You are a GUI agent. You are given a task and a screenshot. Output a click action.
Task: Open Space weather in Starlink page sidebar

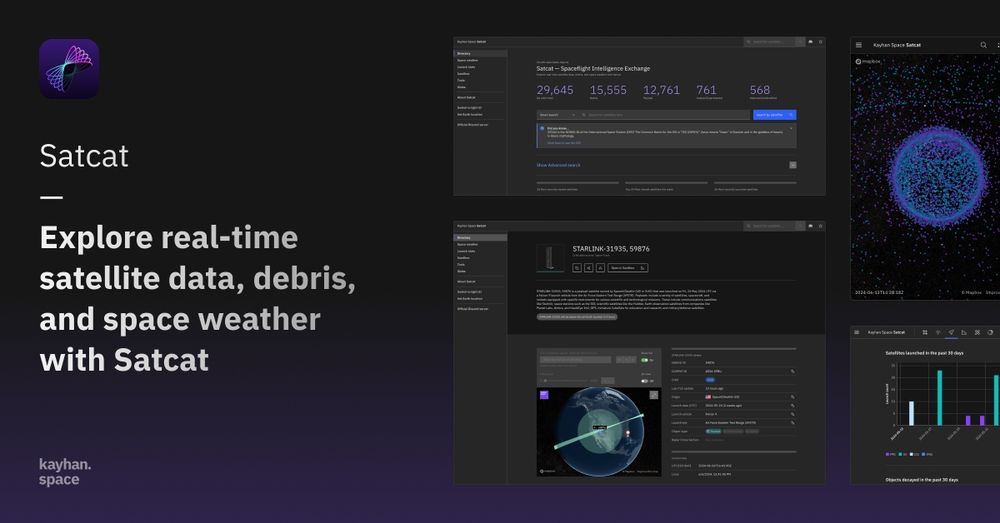pos(467,244)
